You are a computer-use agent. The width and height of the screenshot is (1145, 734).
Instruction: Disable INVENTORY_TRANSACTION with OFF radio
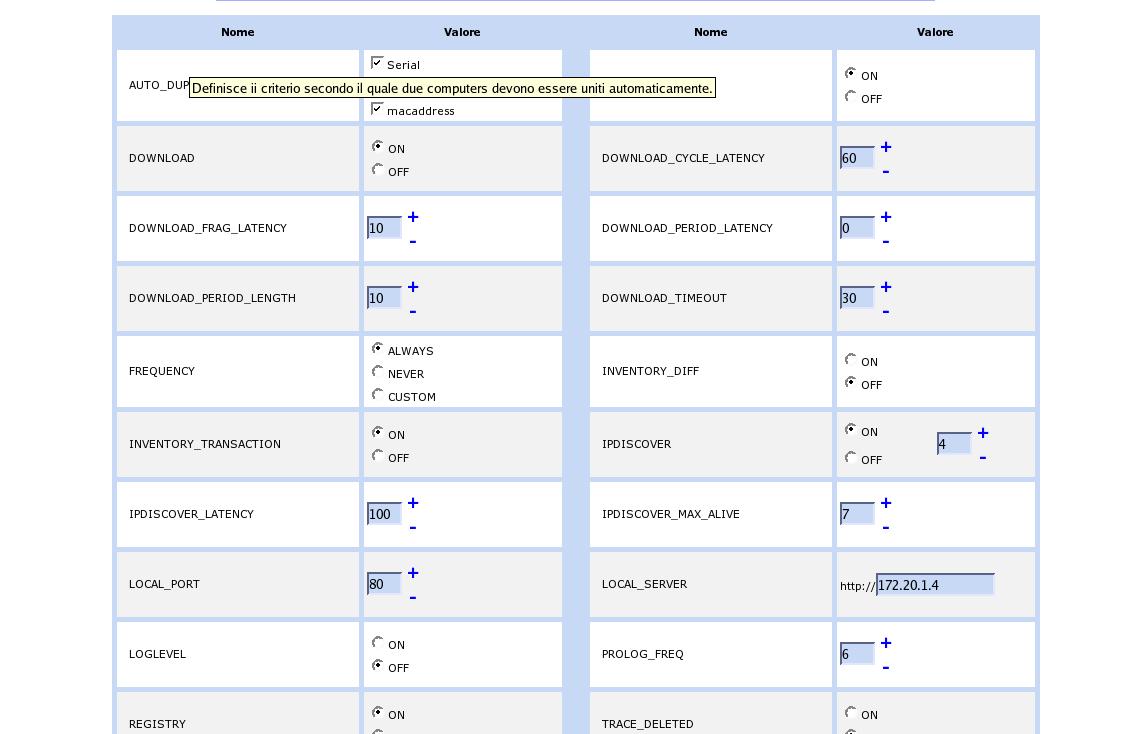click(x=378, y=456)
